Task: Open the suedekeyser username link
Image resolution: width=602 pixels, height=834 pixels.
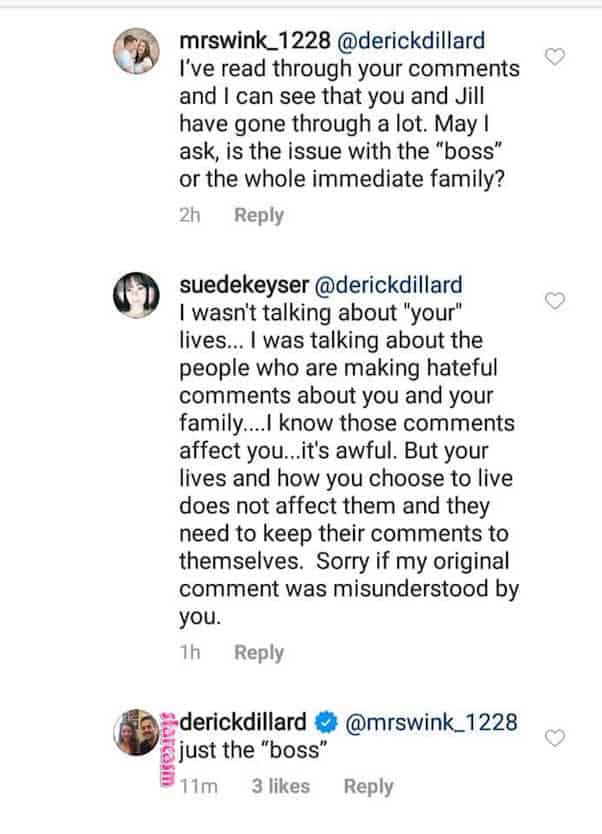Action: click(x=243, y=285)
